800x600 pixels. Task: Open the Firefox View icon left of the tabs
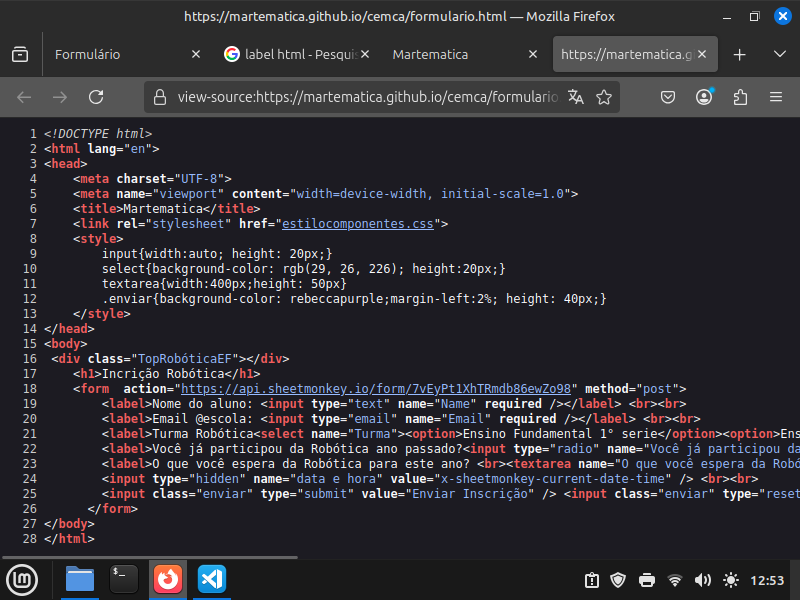(x=20, y=54)
